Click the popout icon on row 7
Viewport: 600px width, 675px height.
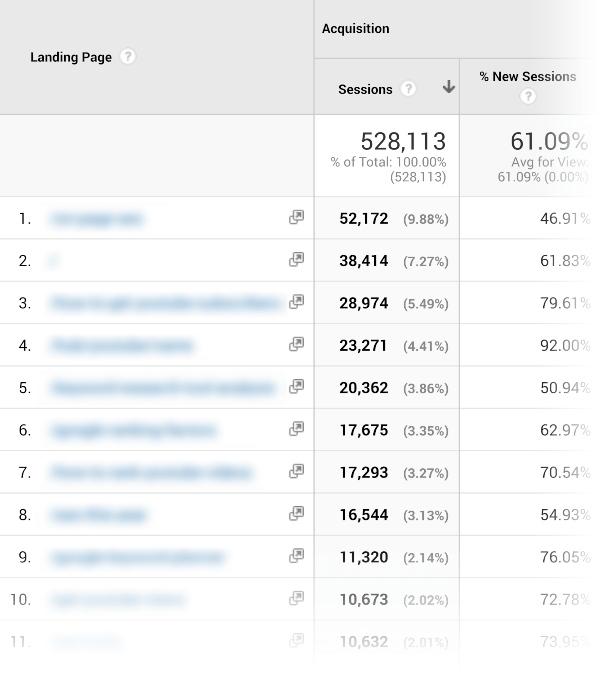296,471
